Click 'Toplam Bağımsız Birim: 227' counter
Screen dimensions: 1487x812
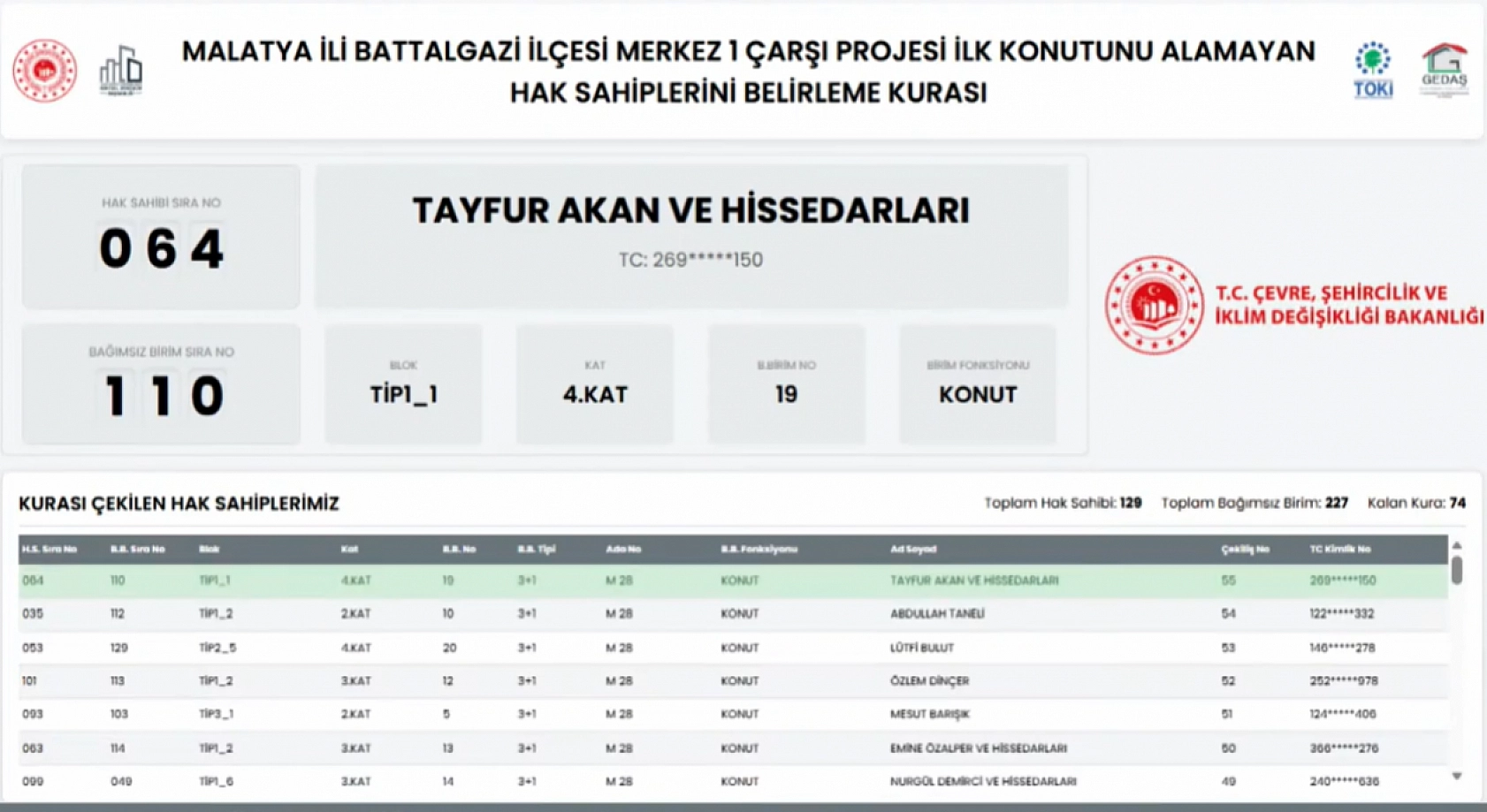pyautogui.click(x=1254, y=503)
